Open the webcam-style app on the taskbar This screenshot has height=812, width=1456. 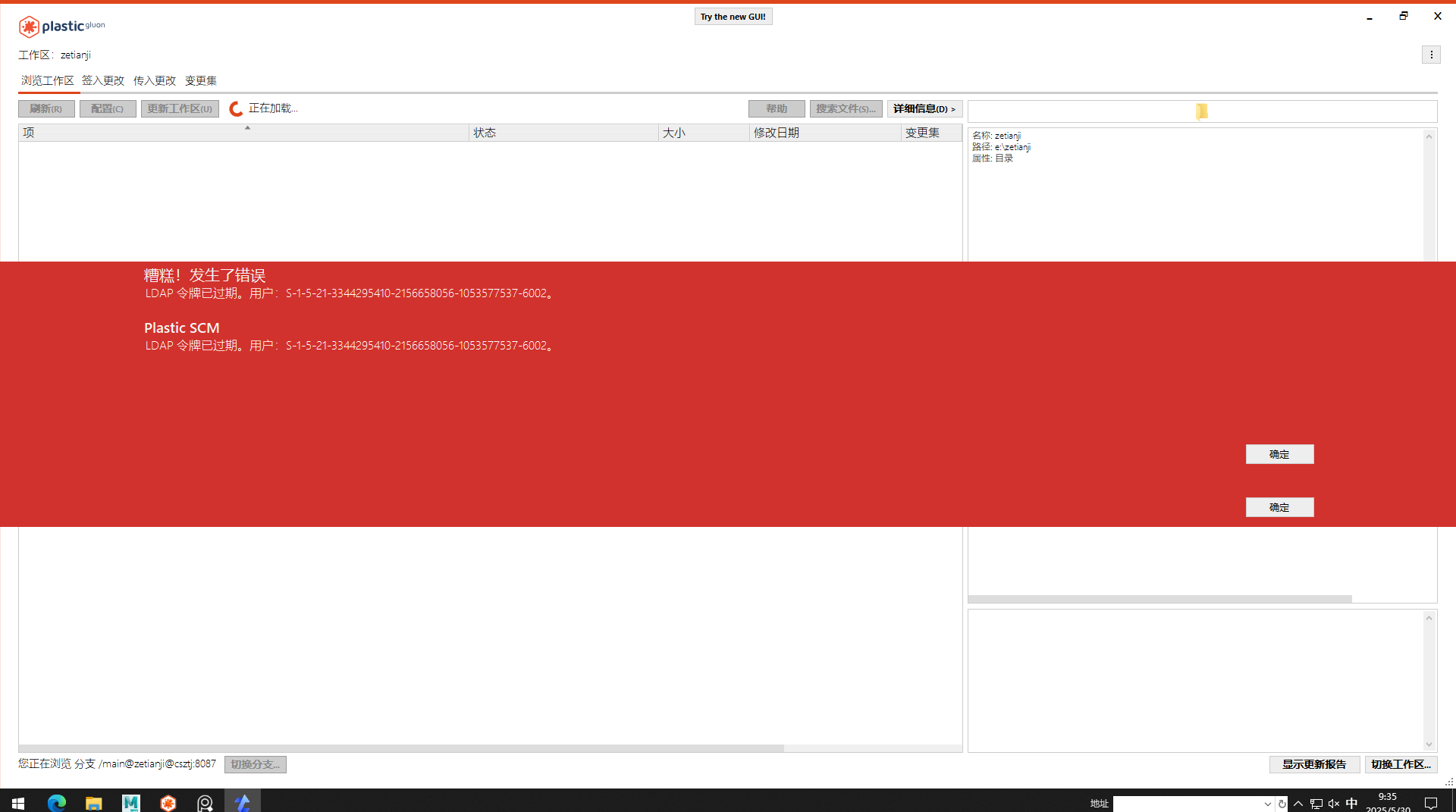(x=205, y=803)
